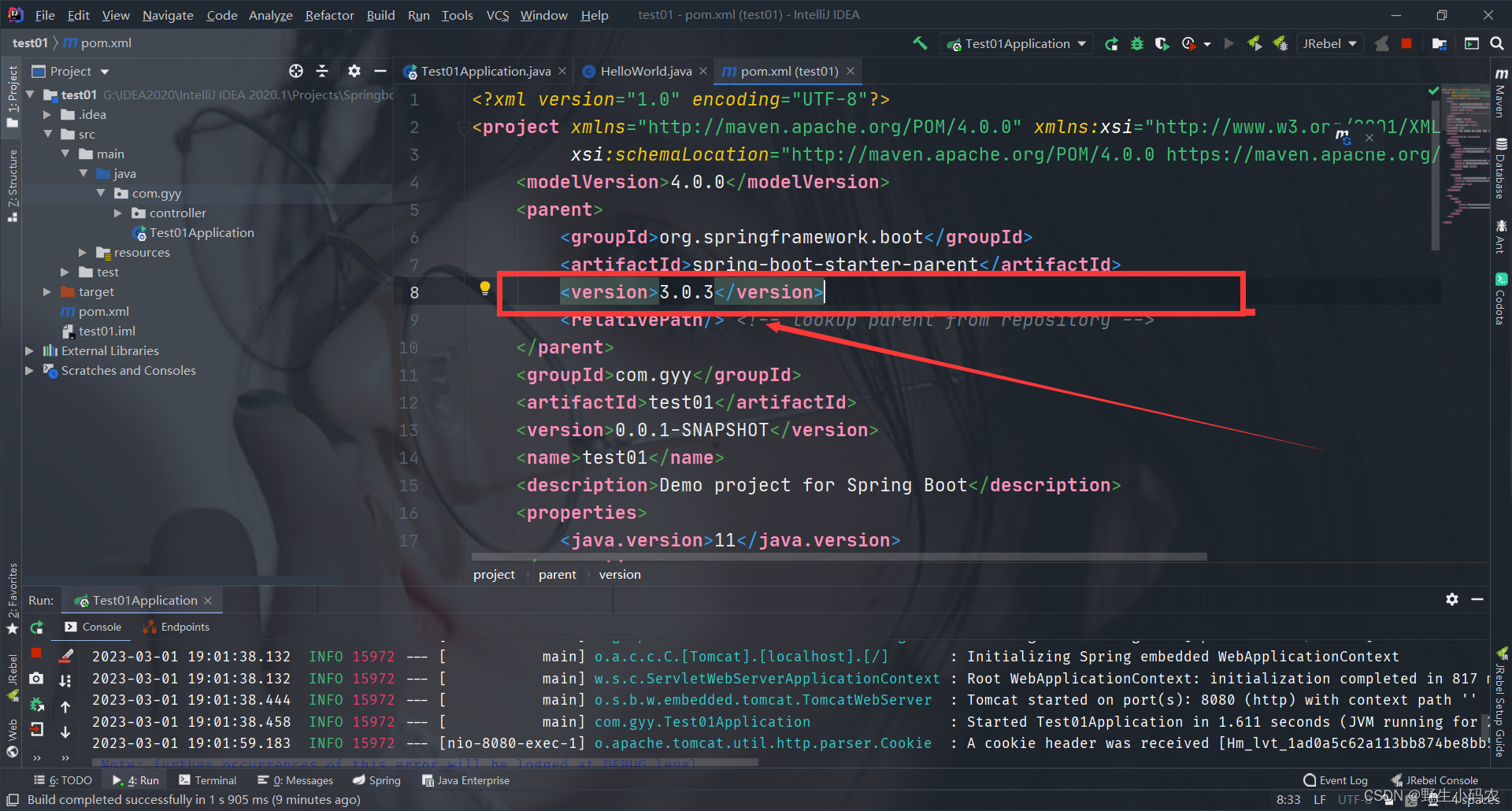Click the Scroll to End icon

click(65, 680)
